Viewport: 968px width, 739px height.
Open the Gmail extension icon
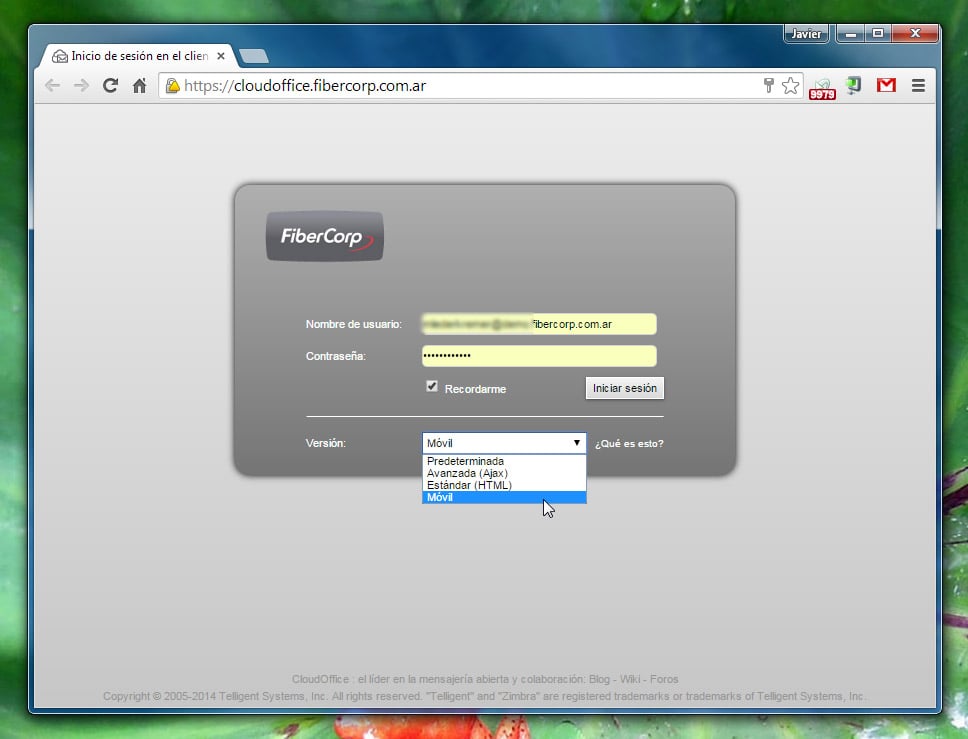[886, 86]
